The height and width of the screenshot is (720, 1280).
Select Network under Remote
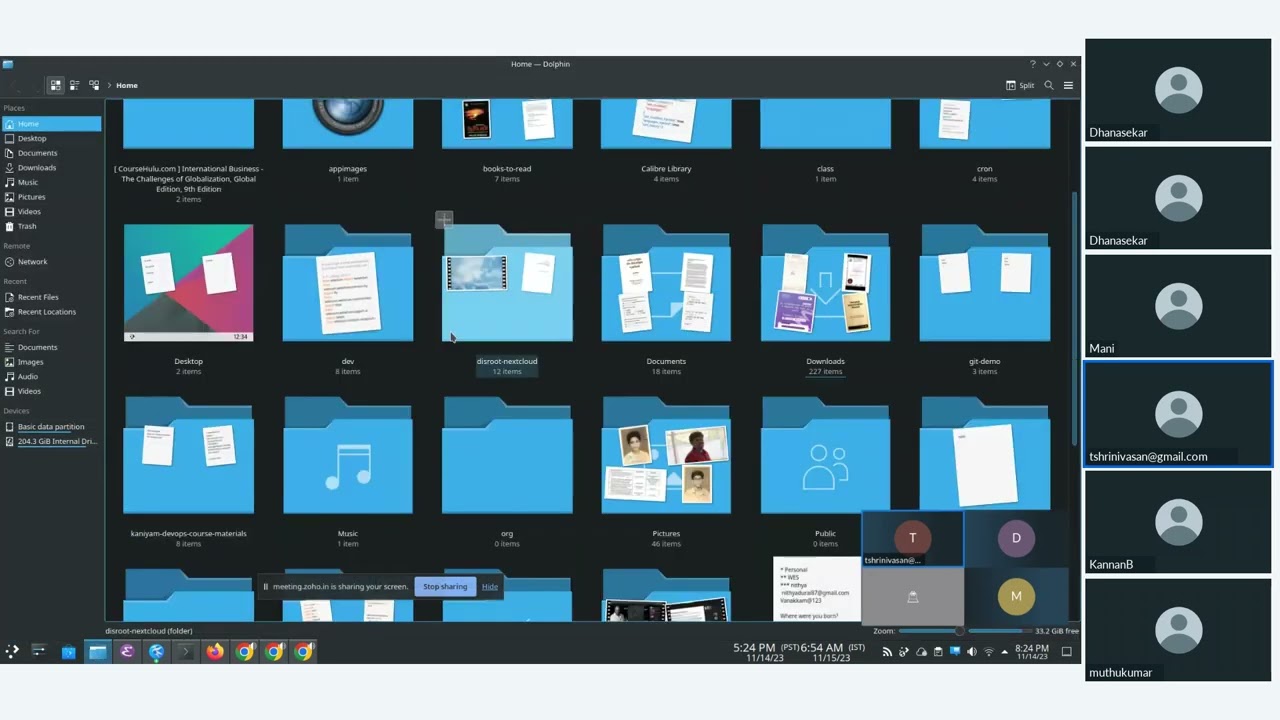point(51,262)
